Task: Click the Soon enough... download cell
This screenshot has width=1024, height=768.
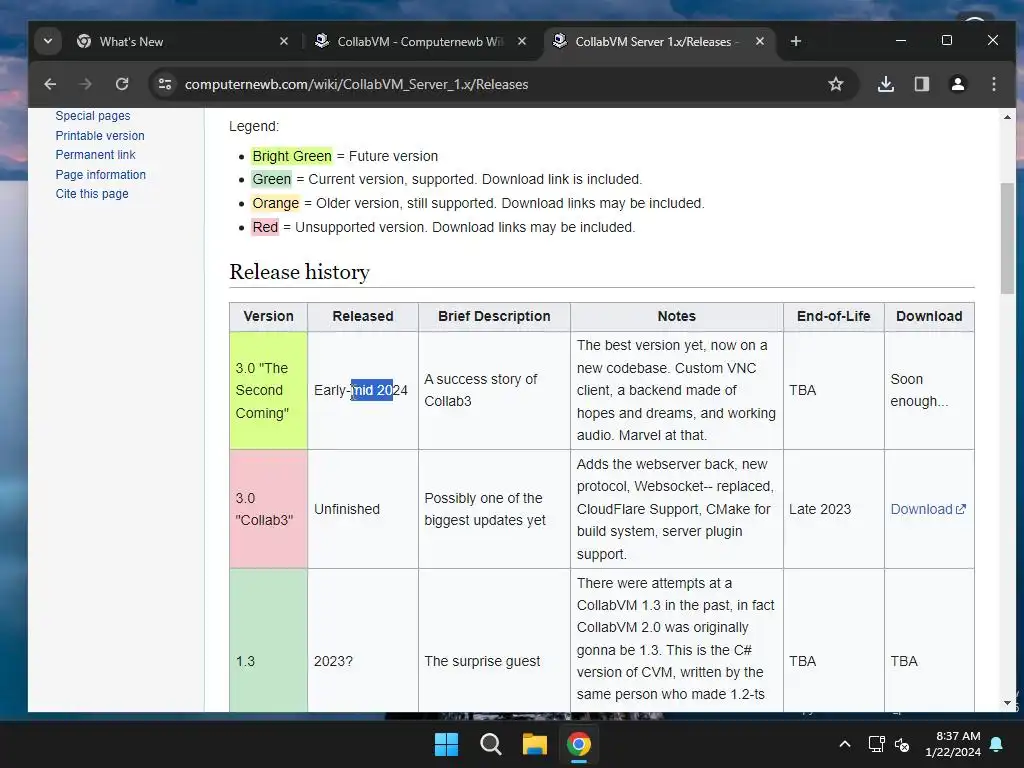Action: (929, 391)
